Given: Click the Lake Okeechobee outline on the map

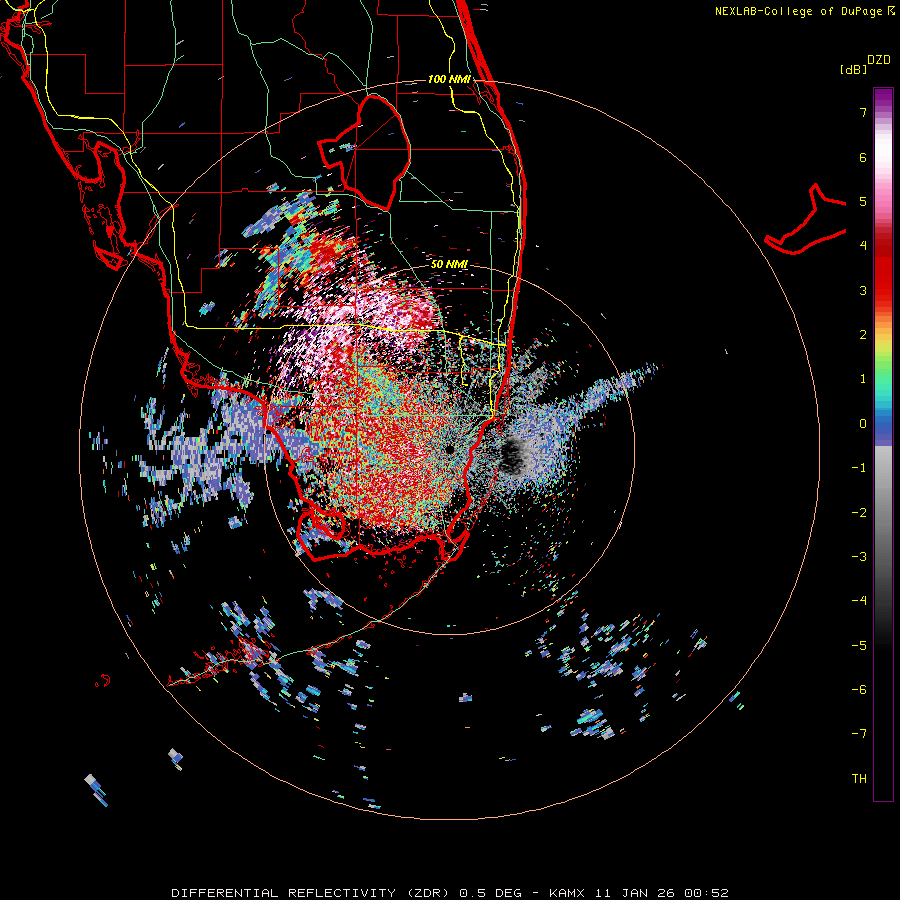Looking at the screenshot, I should tap(364, 152).
